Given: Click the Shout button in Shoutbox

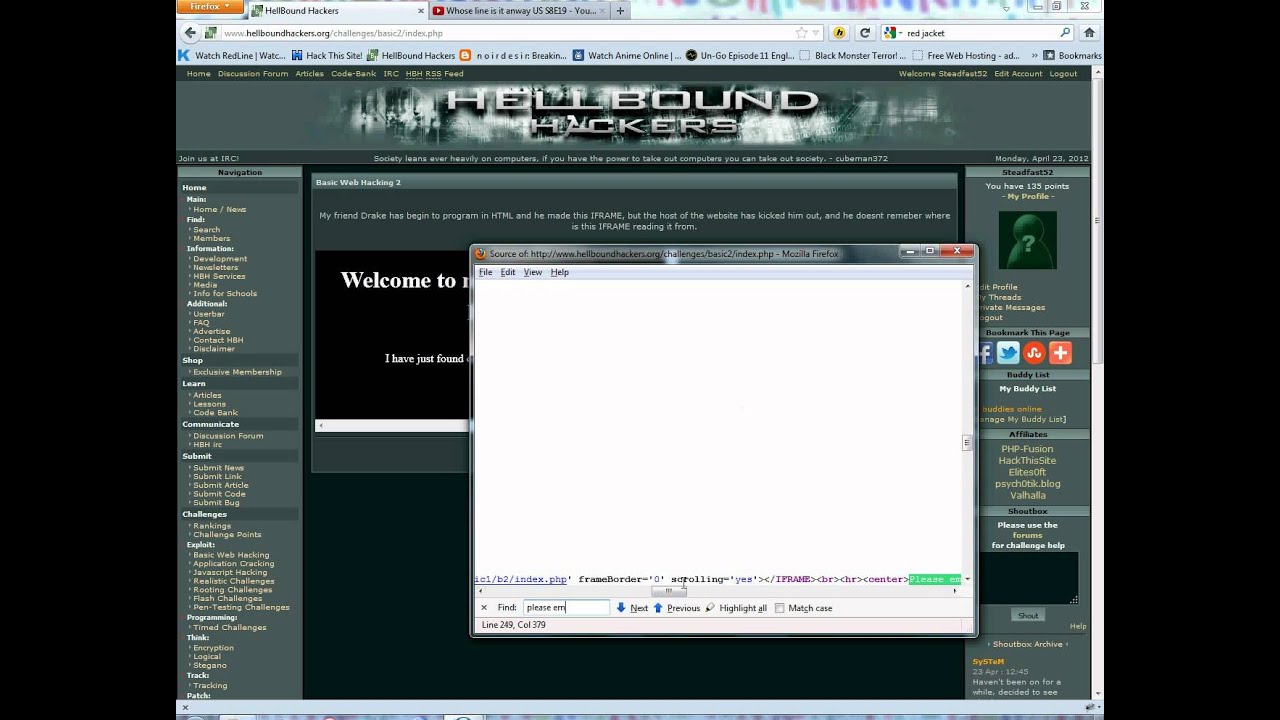Looking at the screenshot, I should pos(1027,615).
